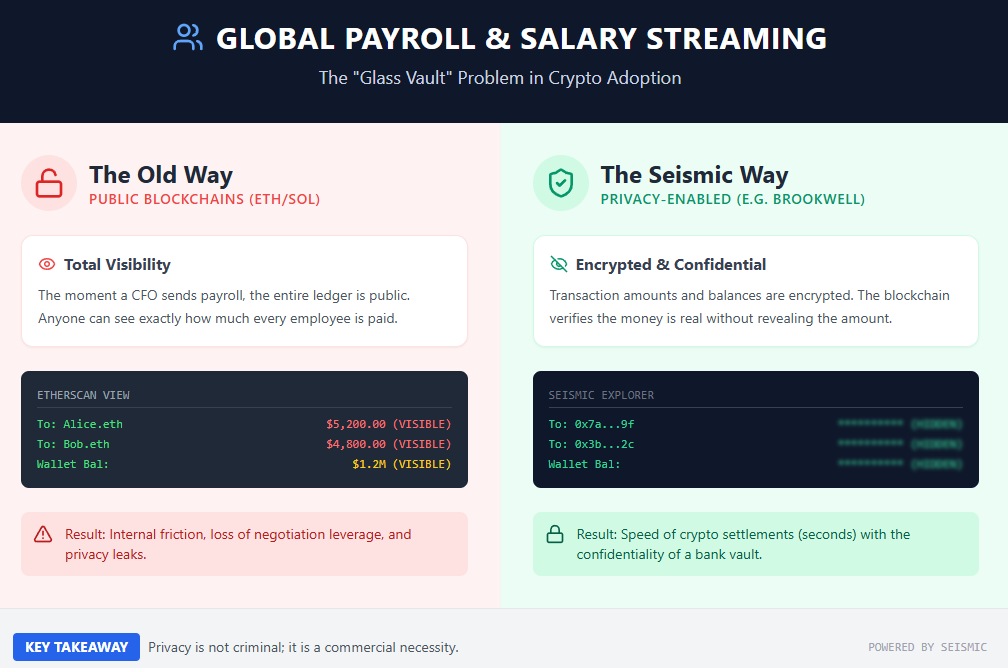
Task: Click PRIVACY-ENABLED (E.G. BROOKWELL) label
Action: click(733, 199)
